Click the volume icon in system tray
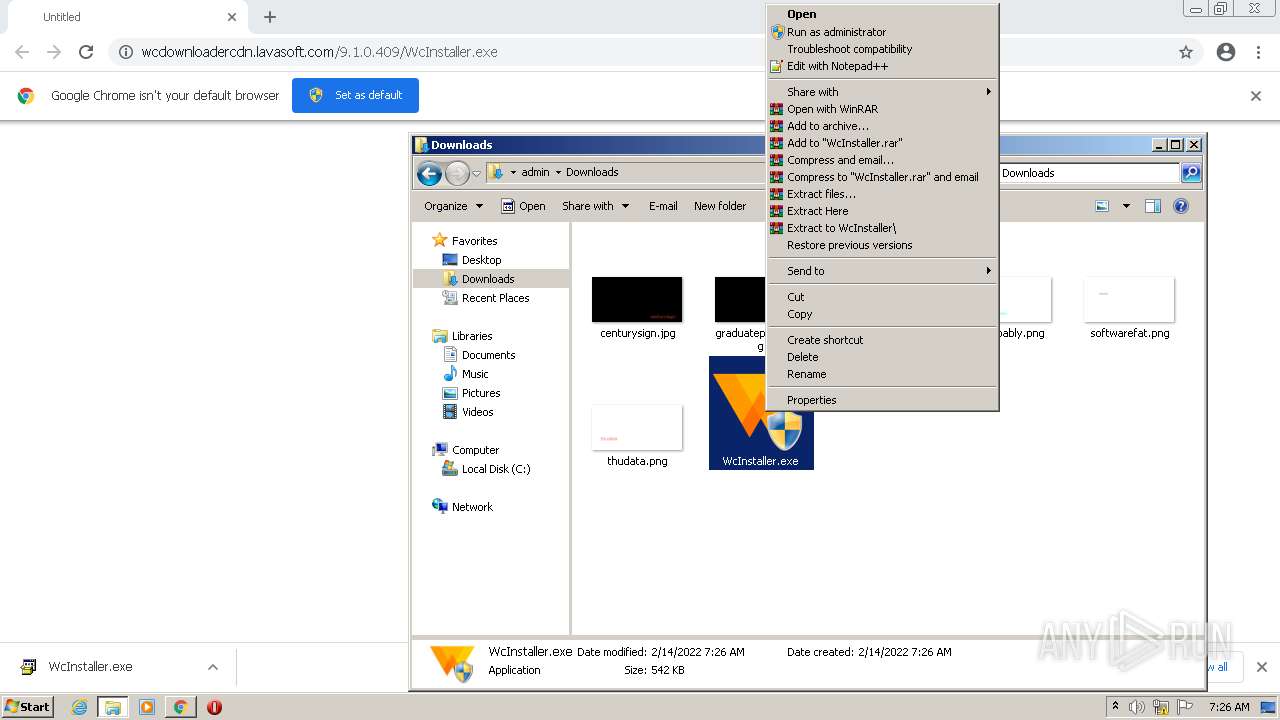The height and width of the screenshot is (720, 1280). (1137, 707)
